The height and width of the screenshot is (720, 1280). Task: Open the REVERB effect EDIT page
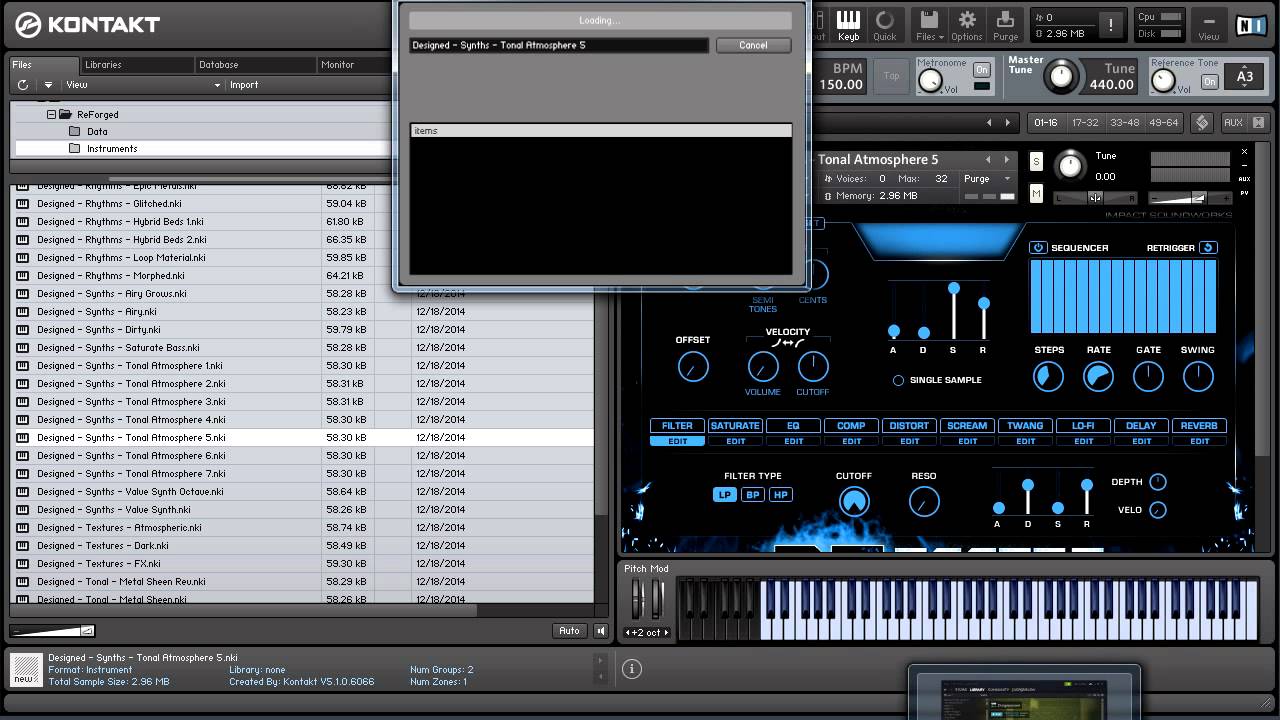(x=1199, y=441)
